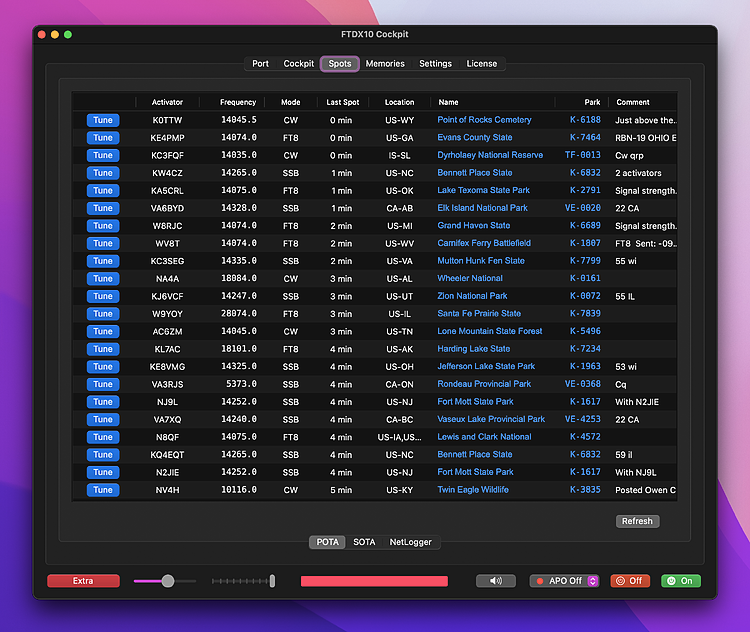
Task: Switch to the Memories tab
Action: [385, 64]
